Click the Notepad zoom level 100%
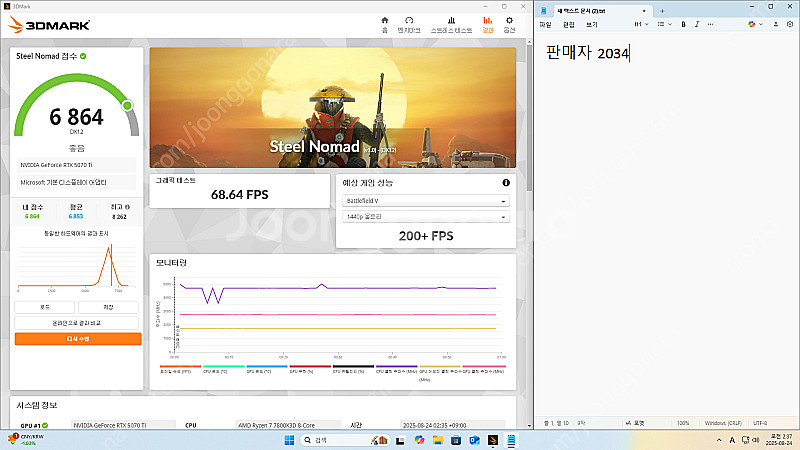Screen dimensions: 800x450 click(x=683, y=423)
